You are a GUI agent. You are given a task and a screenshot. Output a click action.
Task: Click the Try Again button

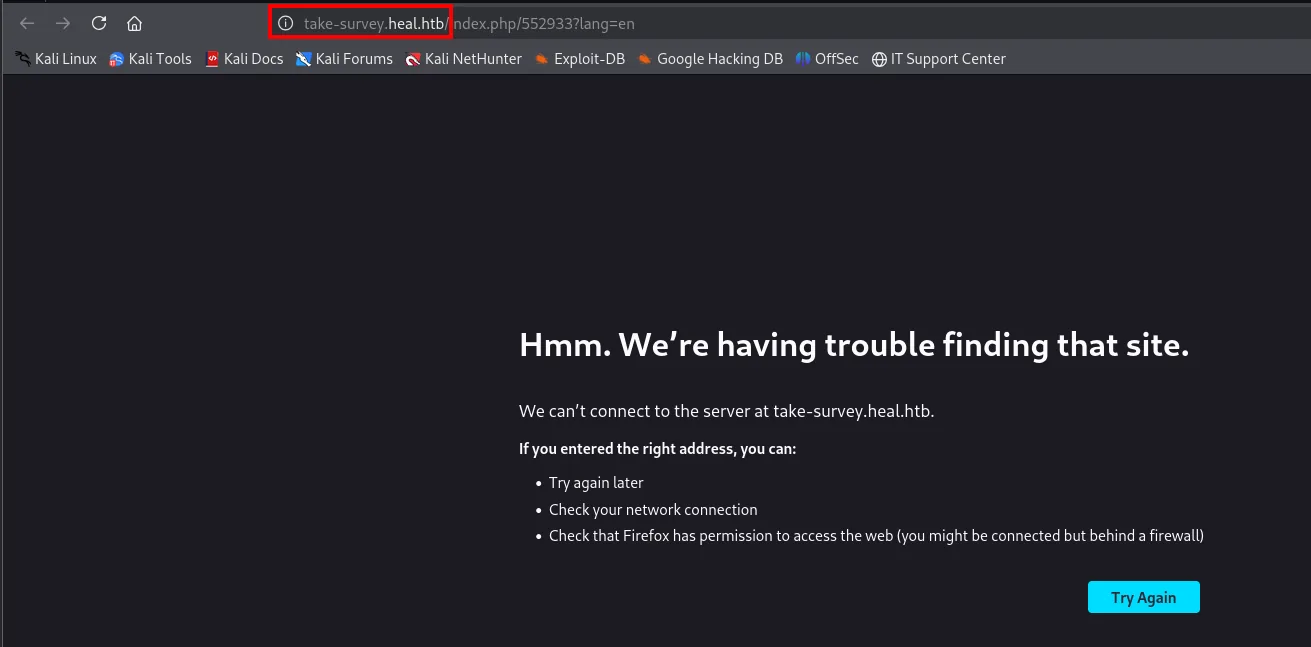[1143, 597]
